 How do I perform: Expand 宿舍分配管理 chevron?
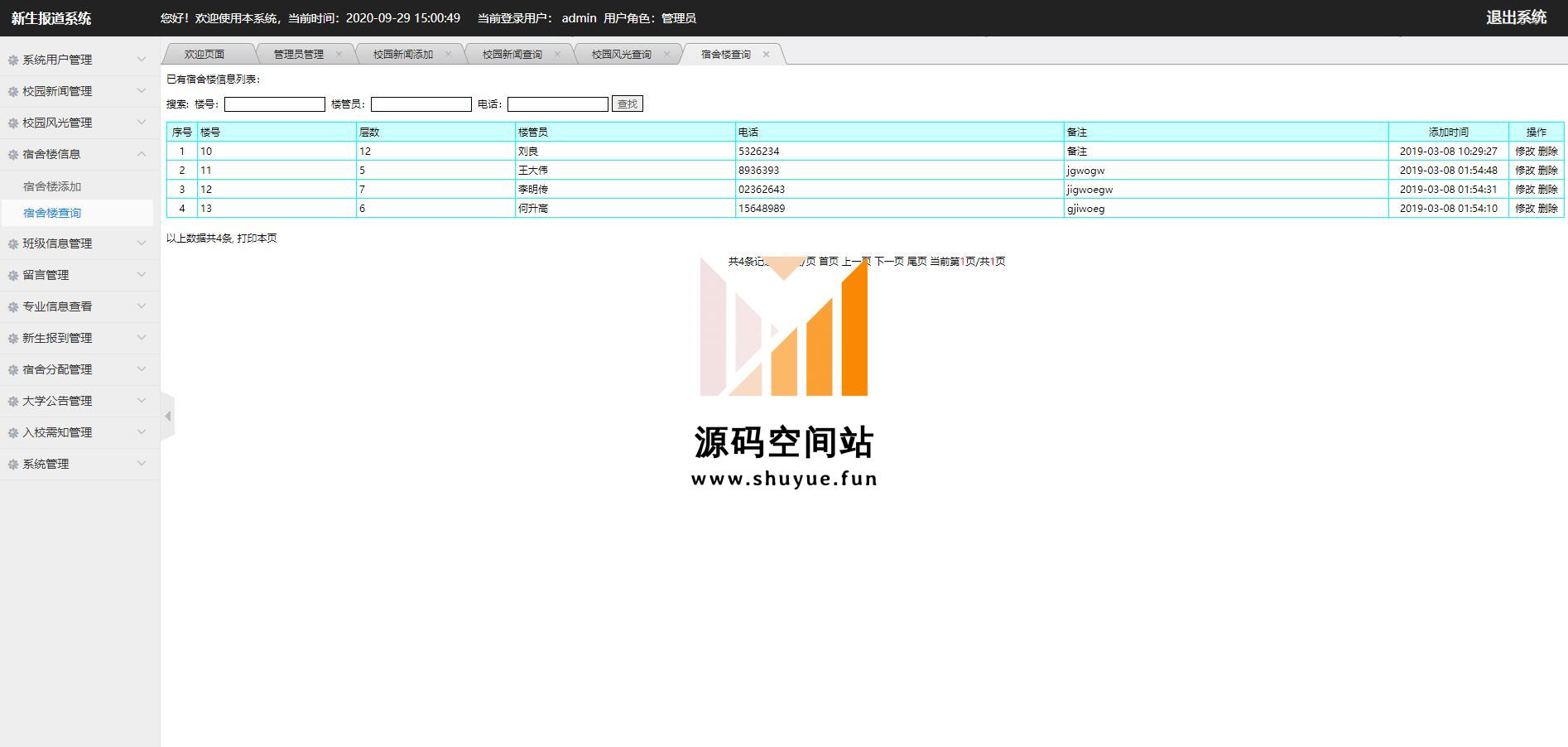(142, 369)
